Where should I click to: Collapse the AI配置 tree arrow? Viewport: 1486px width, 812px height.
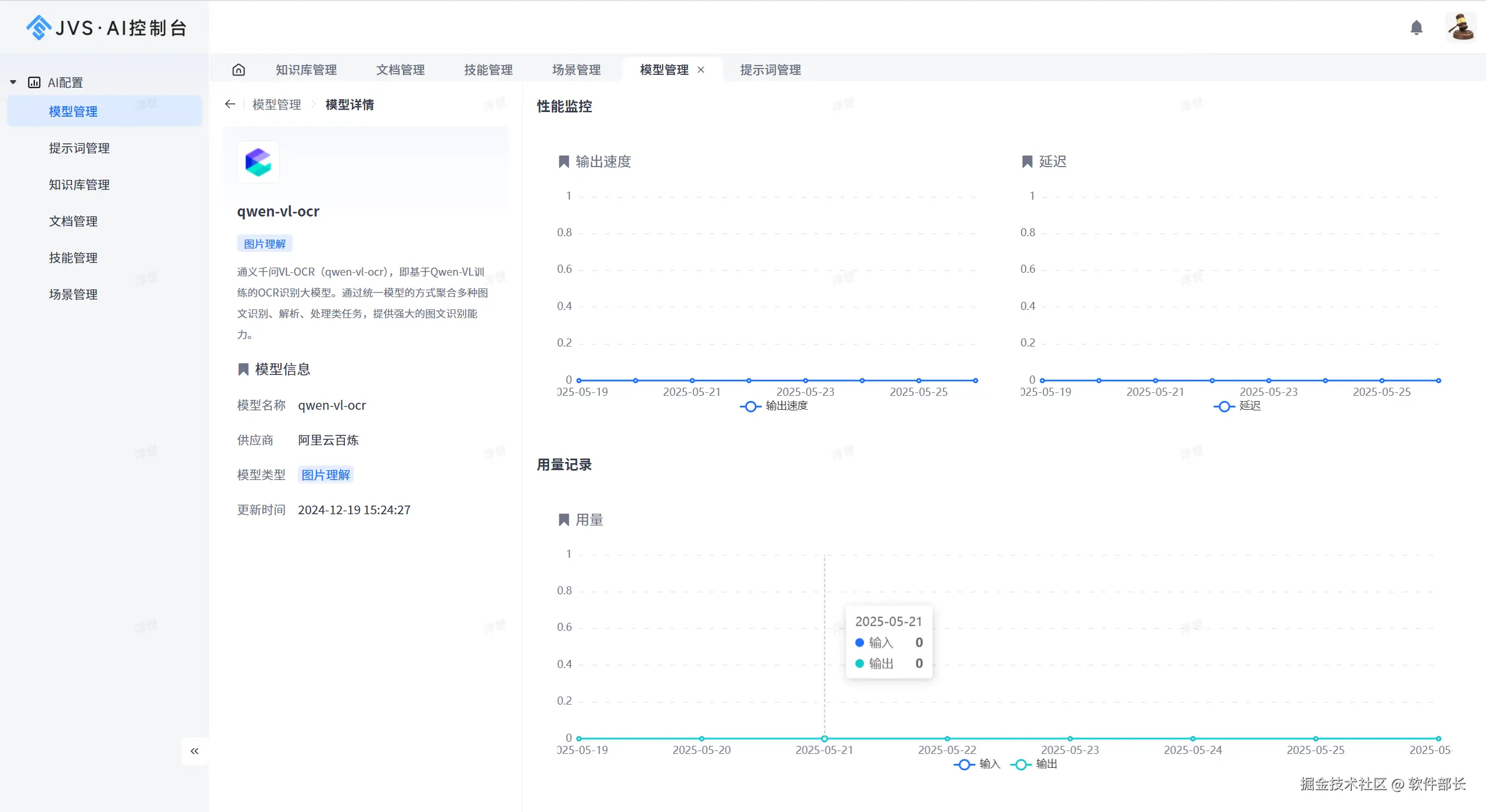(13, 82)
